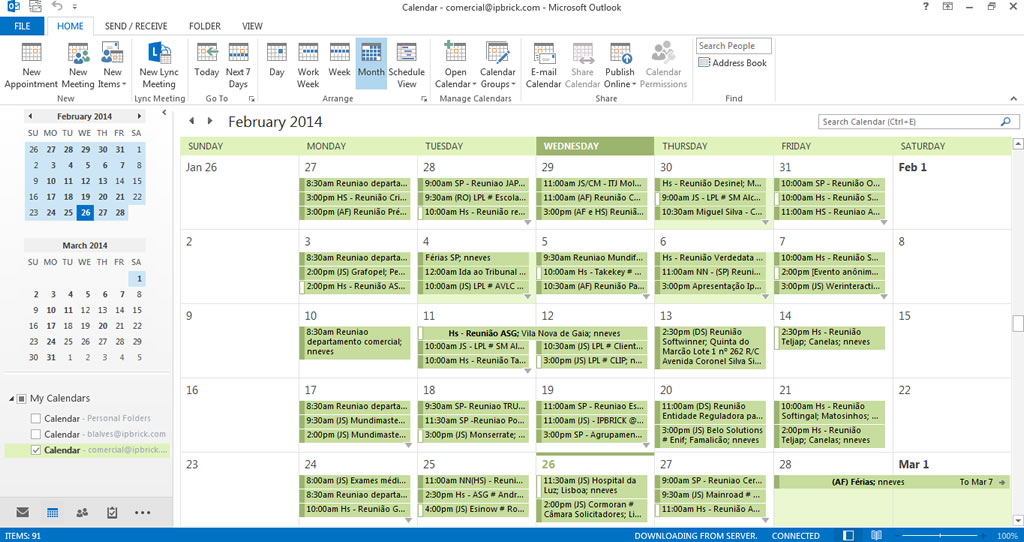Go to next month in main calendar
Viewport: 1024px width, 542px height.
tap(210, 121)
